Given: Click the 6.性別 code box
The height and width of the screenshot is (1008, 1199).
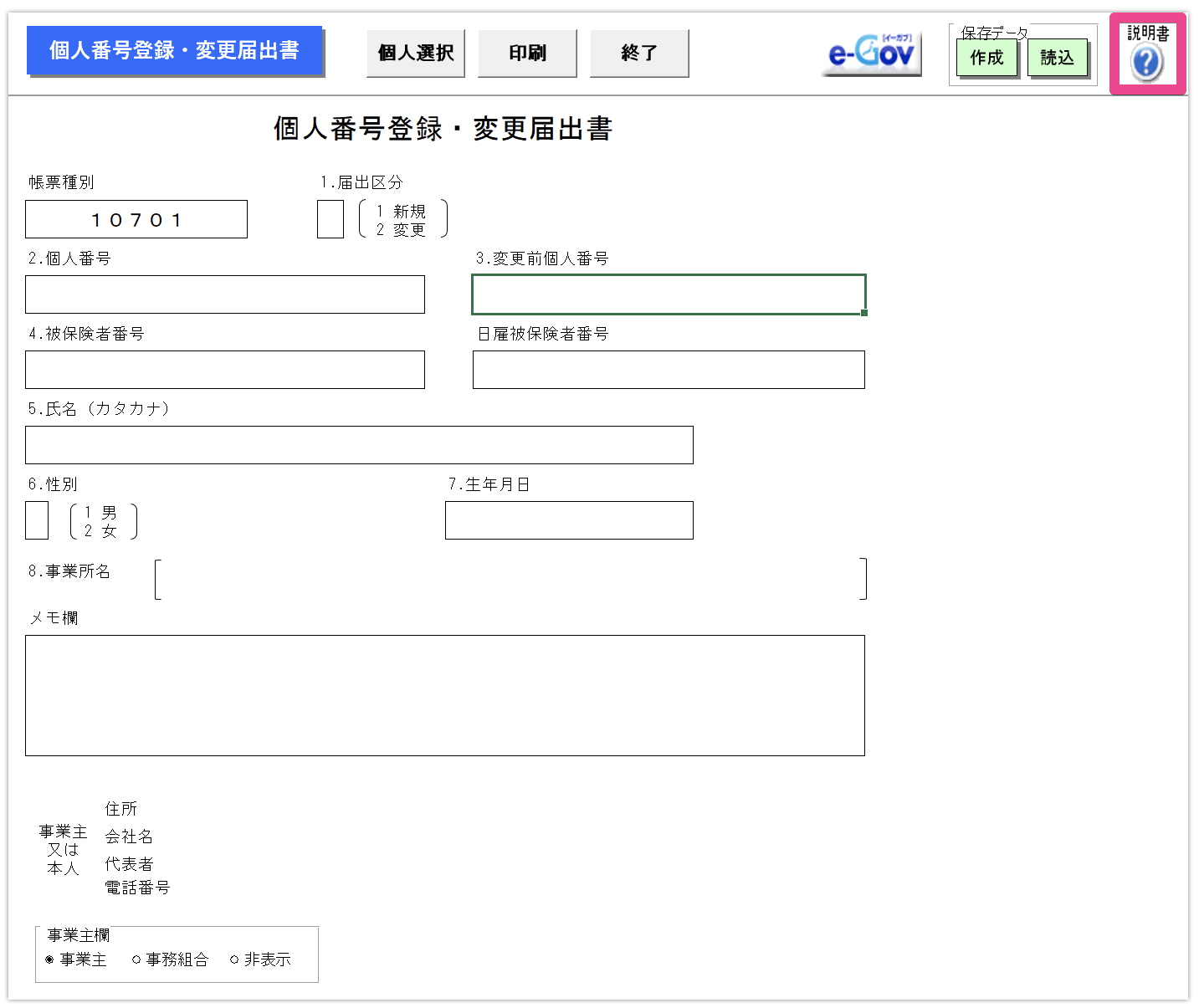Looking at the screenshot, I should 37,520.
